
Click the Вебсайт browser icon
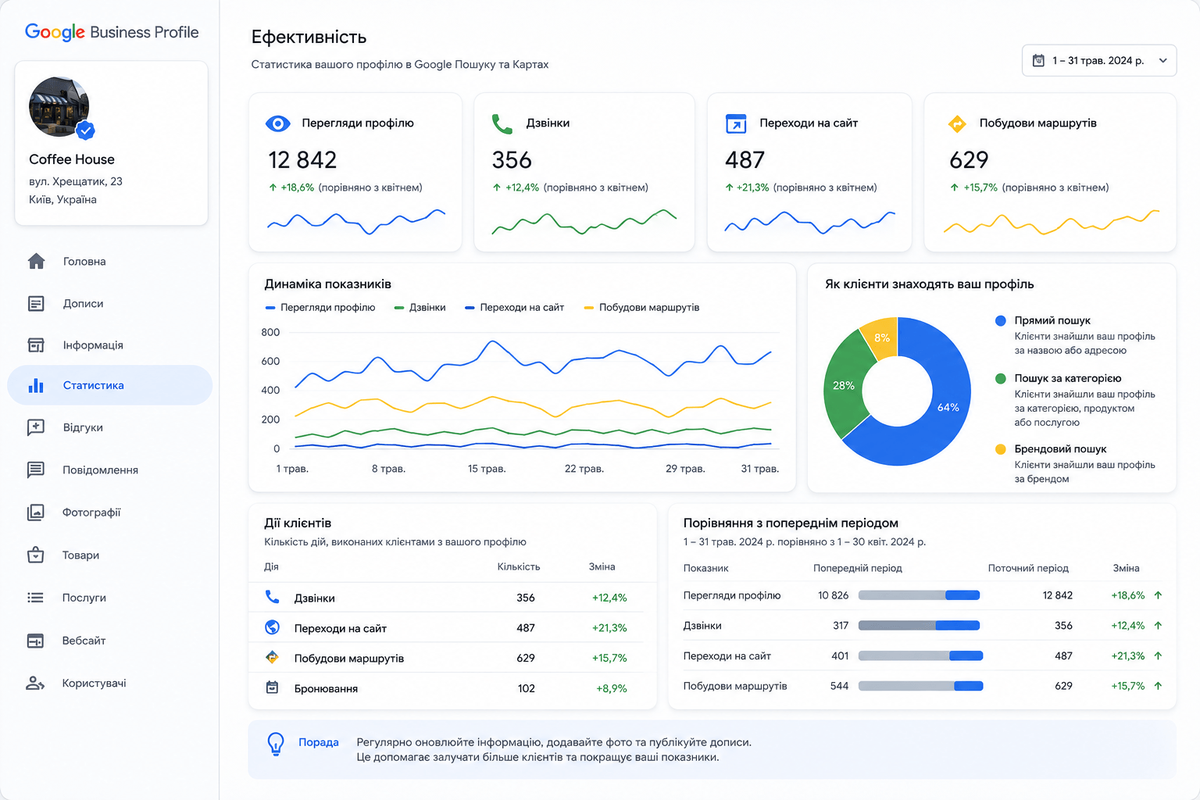click(36, 640)
